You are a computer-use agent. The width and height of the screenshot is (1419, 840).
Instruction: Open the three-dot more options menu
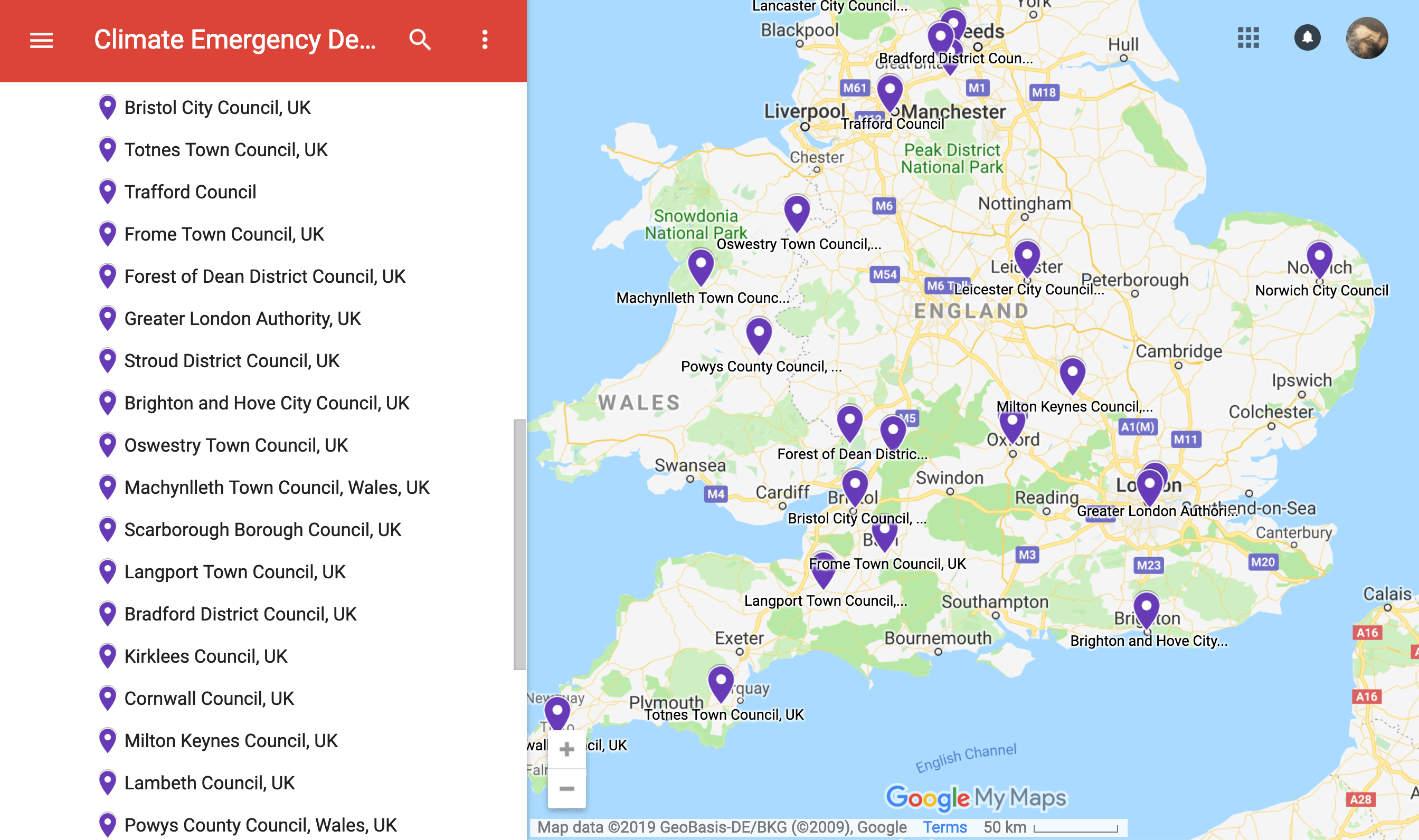tap(485, 40)
